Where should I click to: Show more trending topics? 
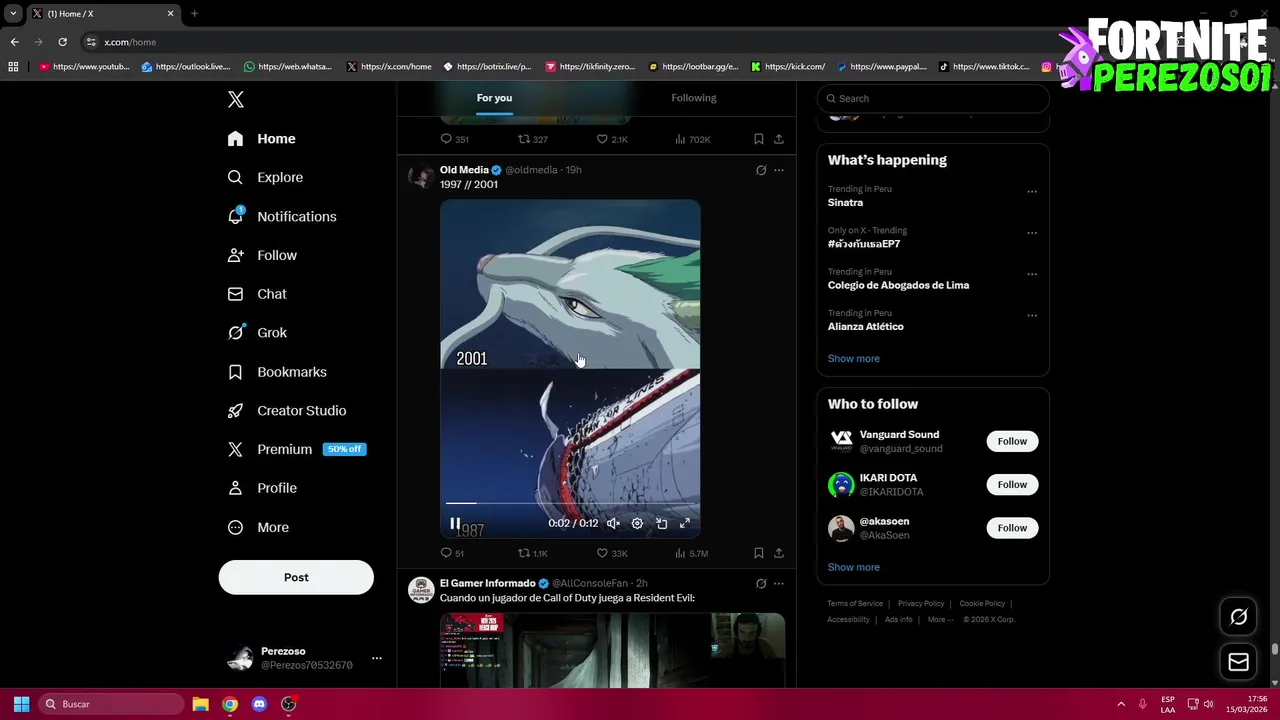853,358
